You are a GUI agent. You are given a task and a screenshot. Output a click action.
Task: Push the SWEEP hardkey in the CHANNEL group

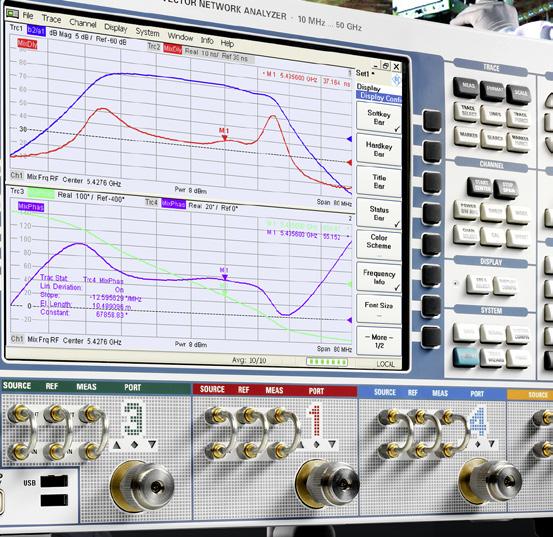click(493, 212)
